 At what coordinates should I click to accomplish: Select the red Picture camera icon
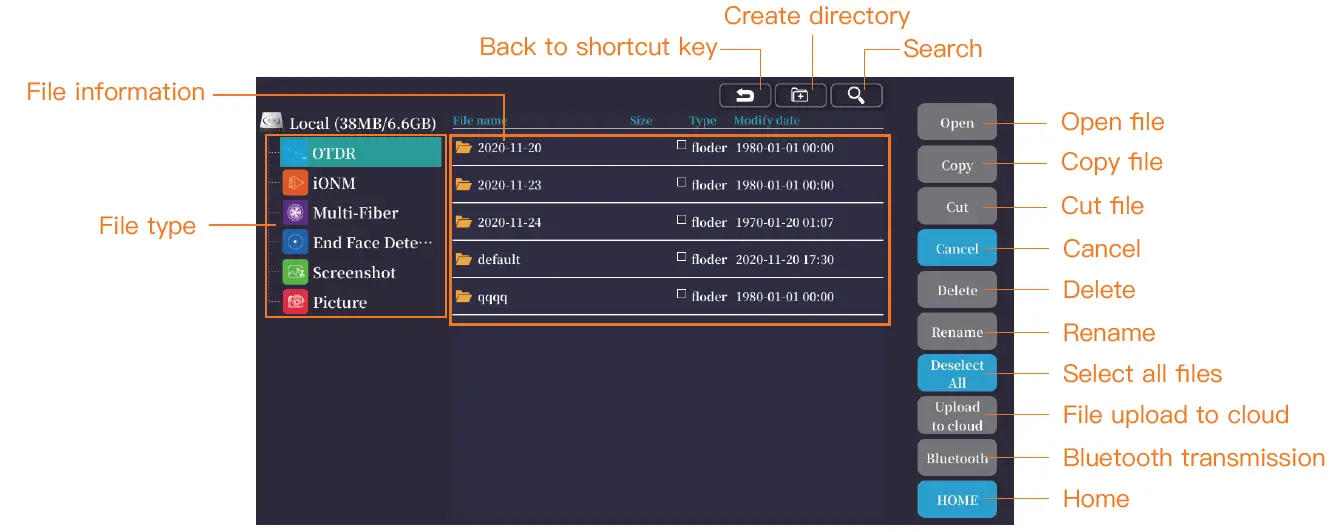[x=295, y=302]
